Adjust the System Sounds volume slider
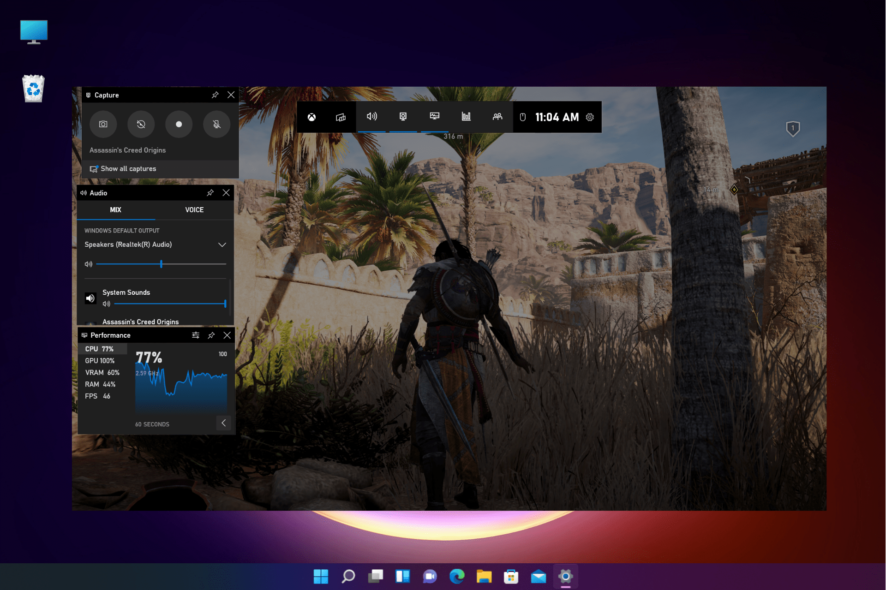The image size is (886, 590). click(x=170, y=304)
